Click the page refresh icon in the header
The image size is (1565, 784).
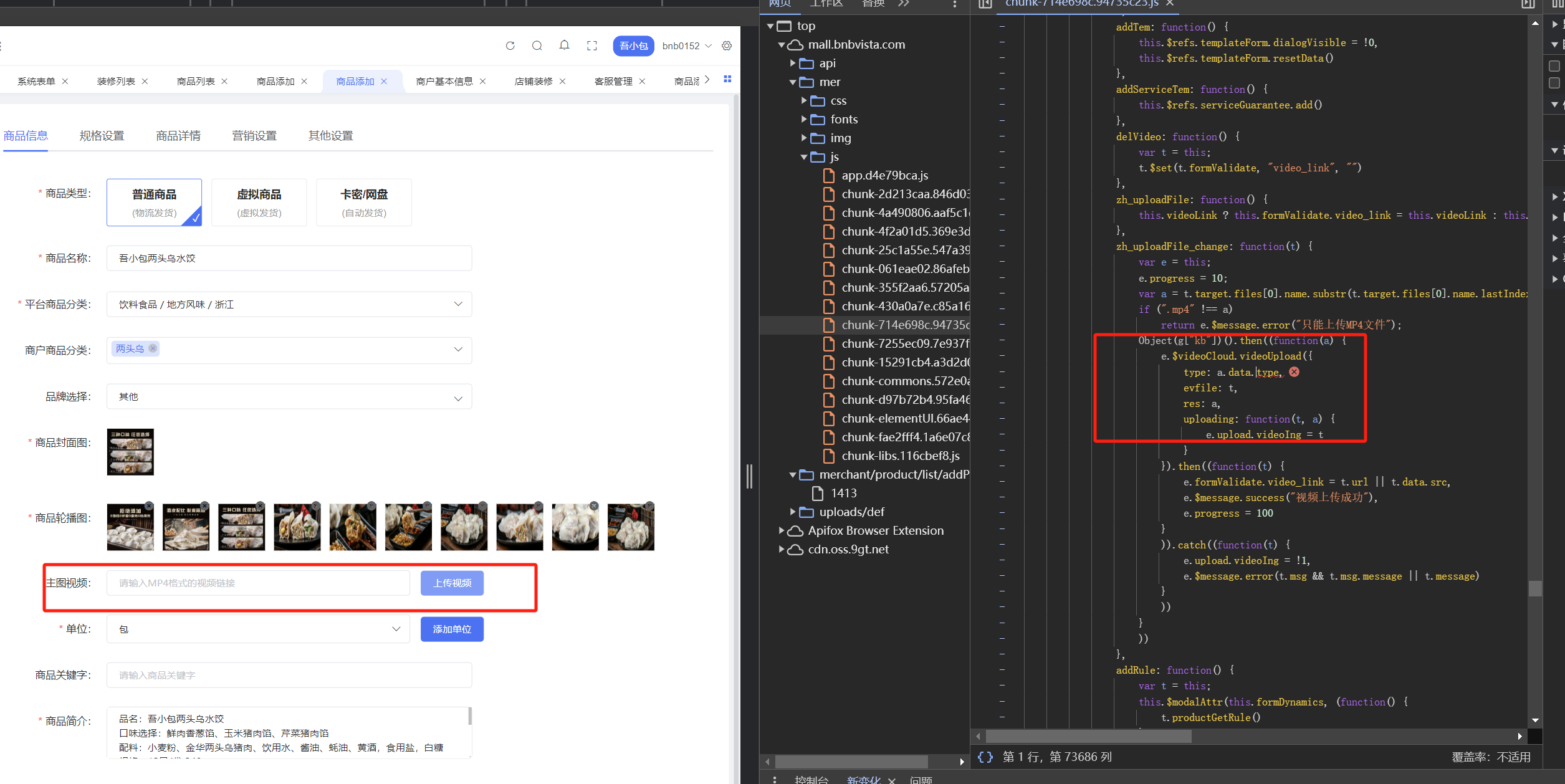tap(510, 45)
